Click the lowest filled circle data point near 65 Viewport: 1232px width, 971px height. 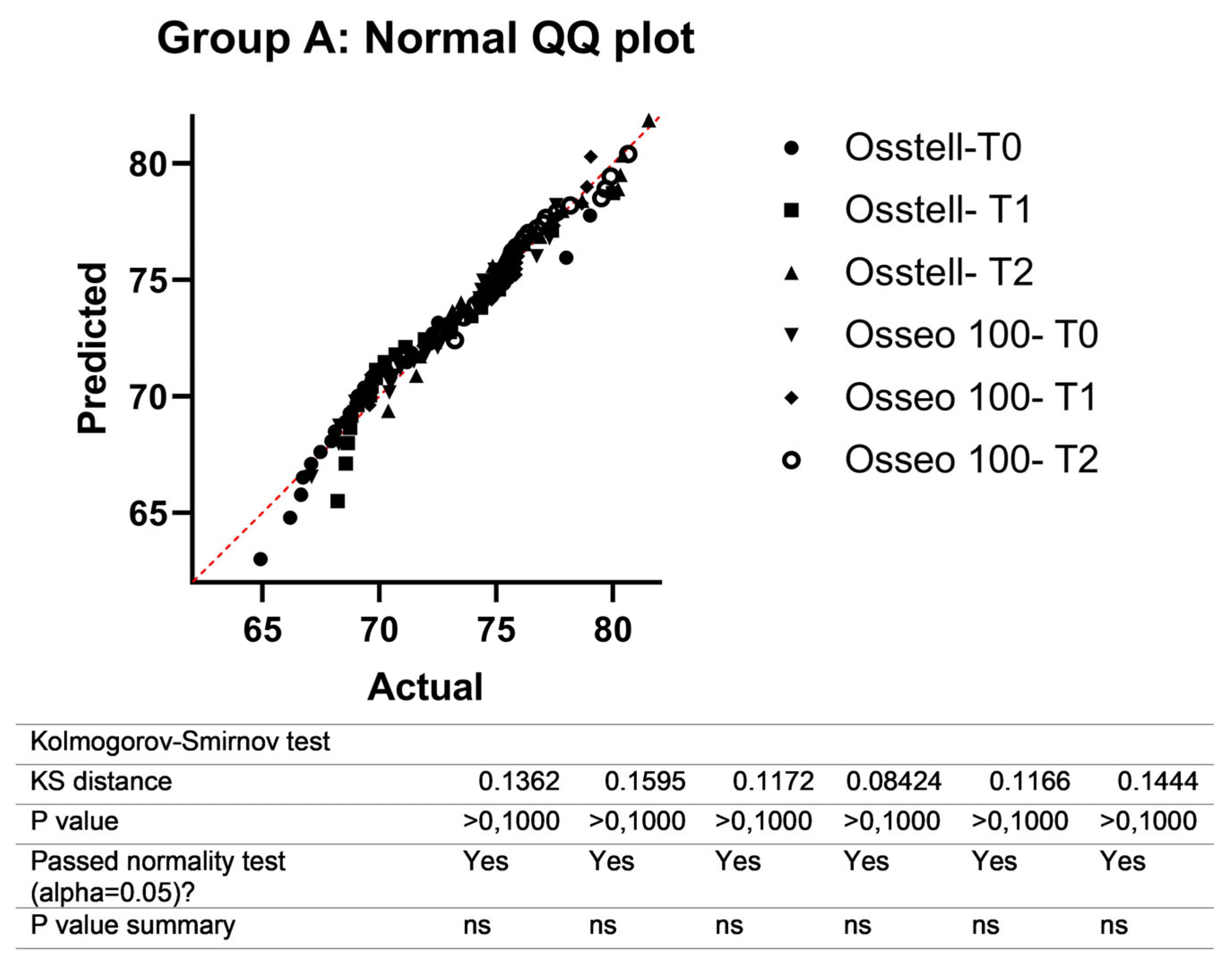[260, 559]
